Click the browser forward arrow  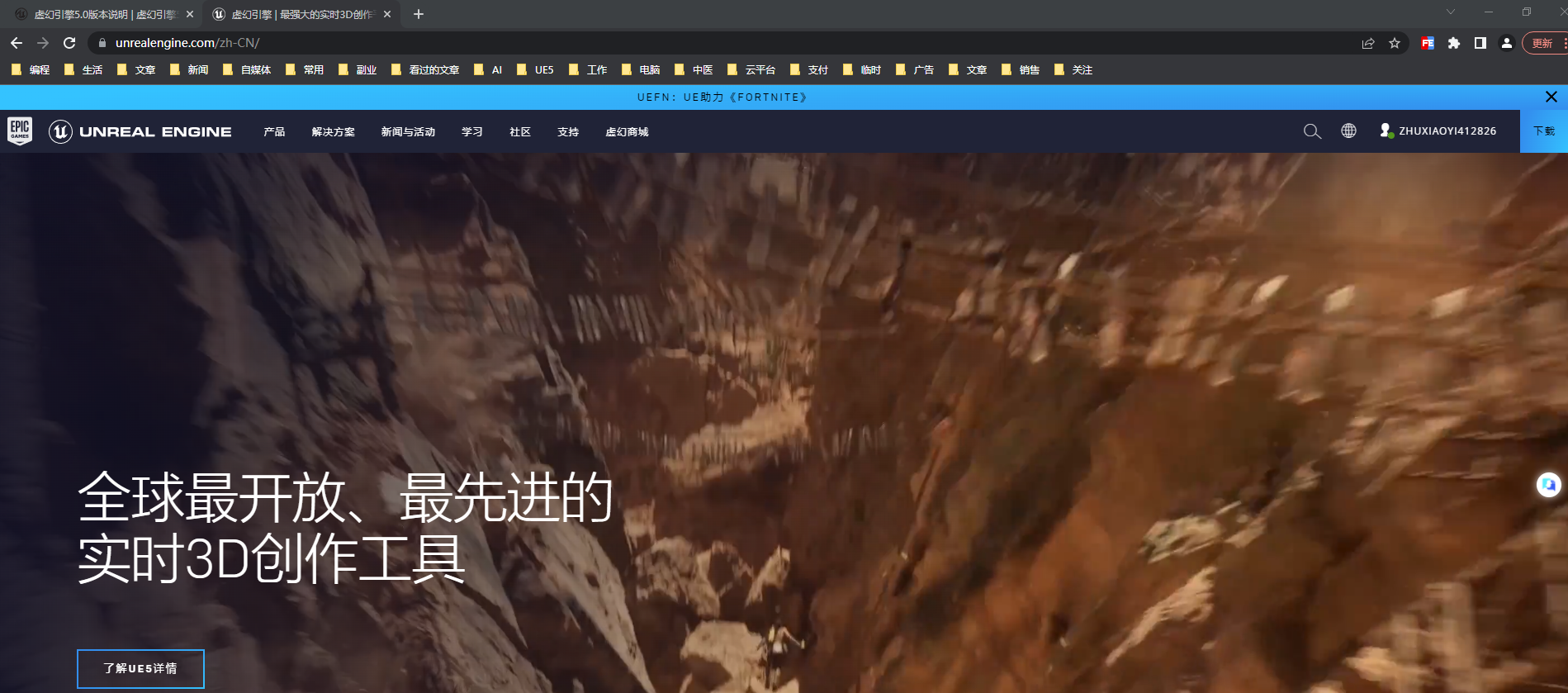[43, 43]
